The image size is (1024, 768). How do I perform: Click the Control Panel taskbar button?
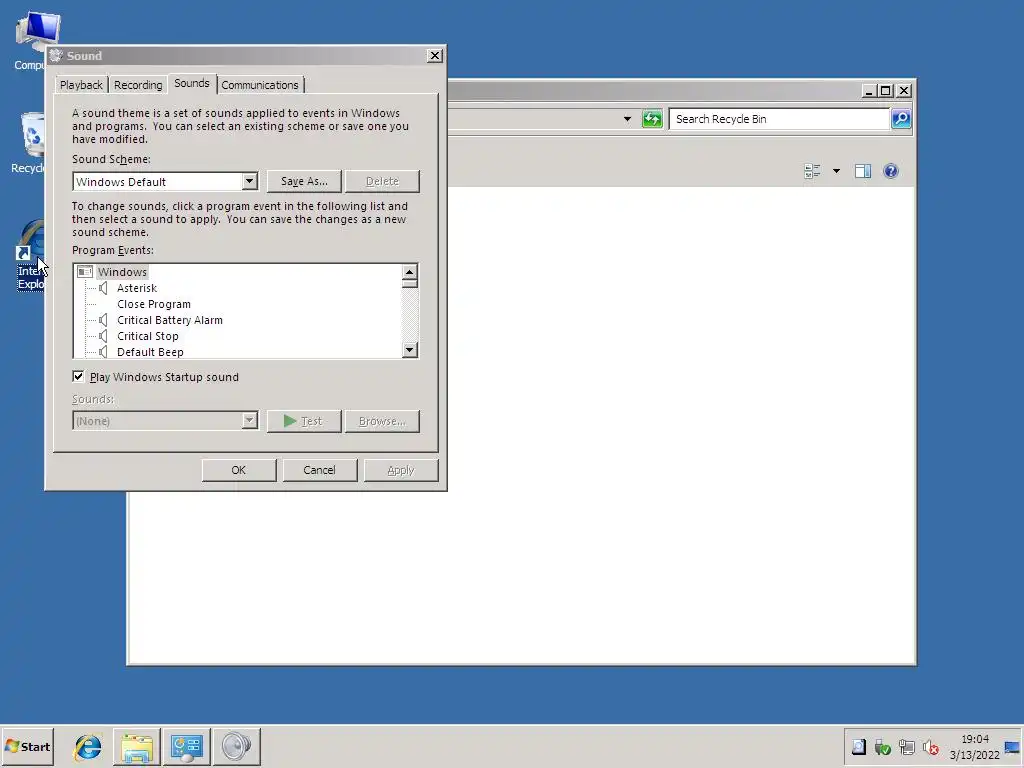point(187,746)
